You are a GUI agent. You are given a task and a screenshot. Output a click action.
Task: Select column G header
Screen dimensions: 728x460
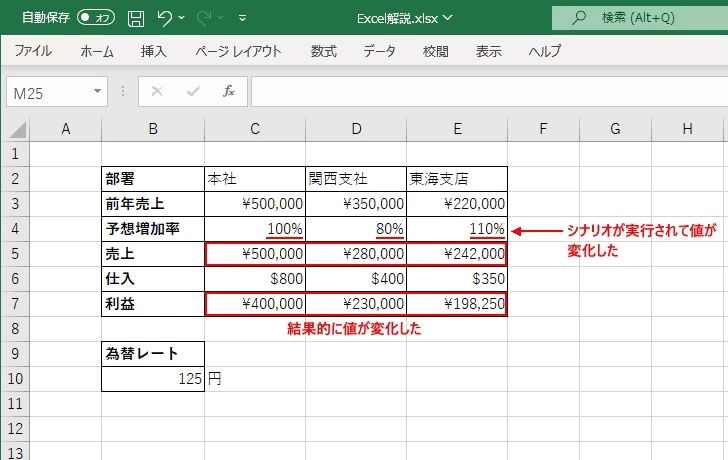point(616,129)
